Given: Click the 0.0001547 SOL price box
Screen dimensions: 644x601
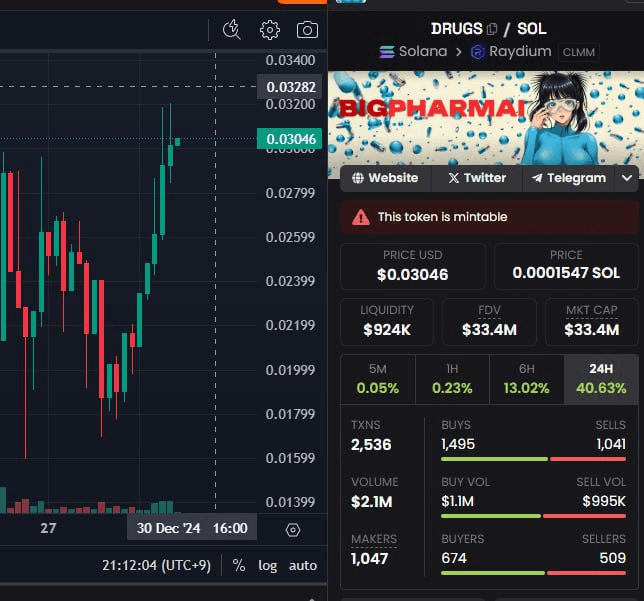Looking at the screenshot, I should click(x=566, y=267).
